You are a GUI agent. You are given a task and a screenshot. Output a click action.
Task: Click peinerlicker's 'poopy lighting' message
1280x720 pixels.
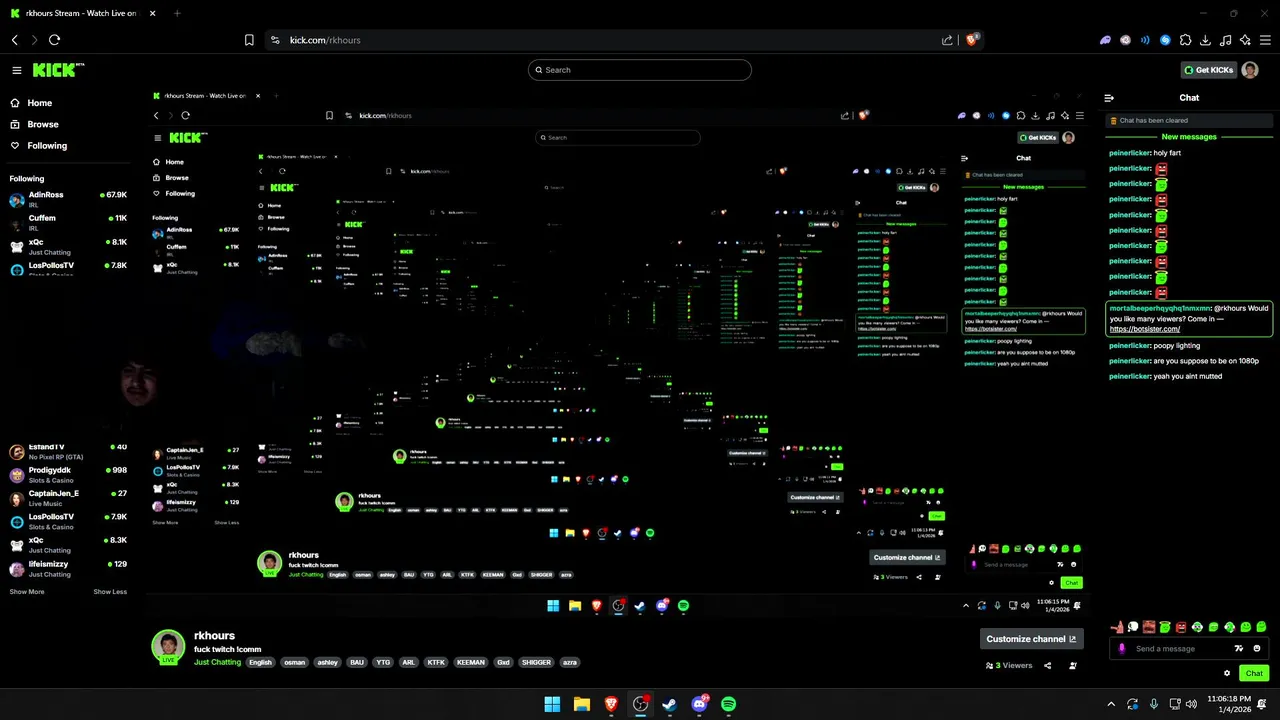(x=1154, y=346)
